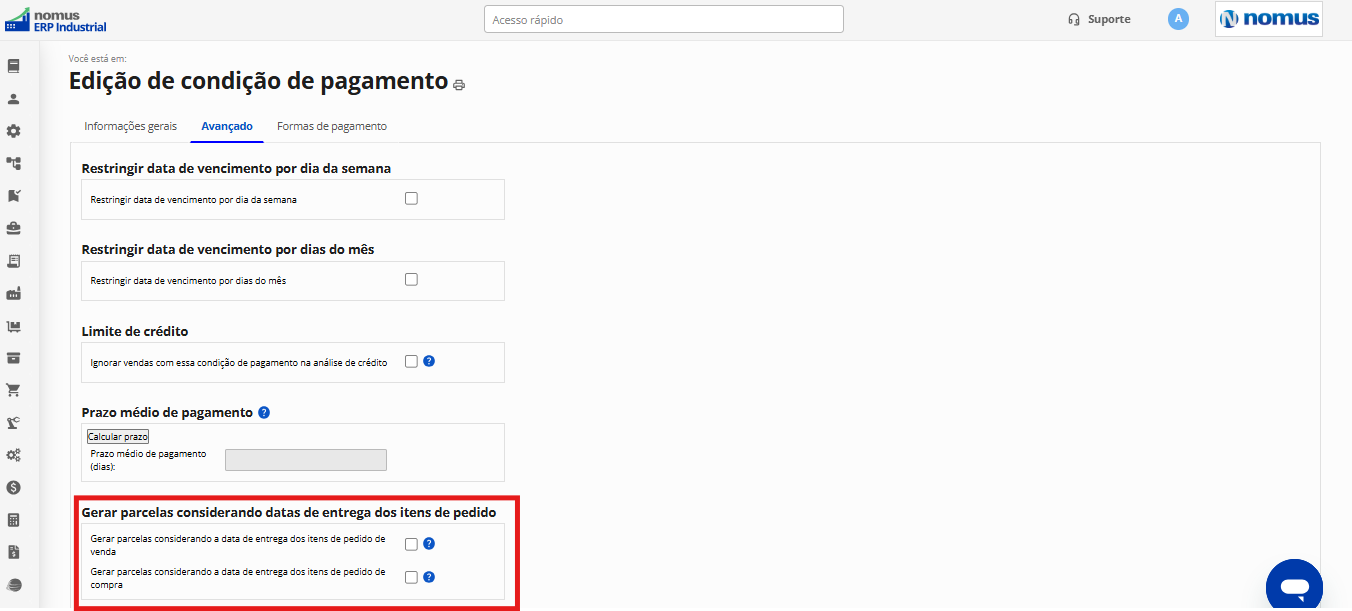Open the person icon in sidebar
This screenshot has height=611, width=1352.
point(14,99)
